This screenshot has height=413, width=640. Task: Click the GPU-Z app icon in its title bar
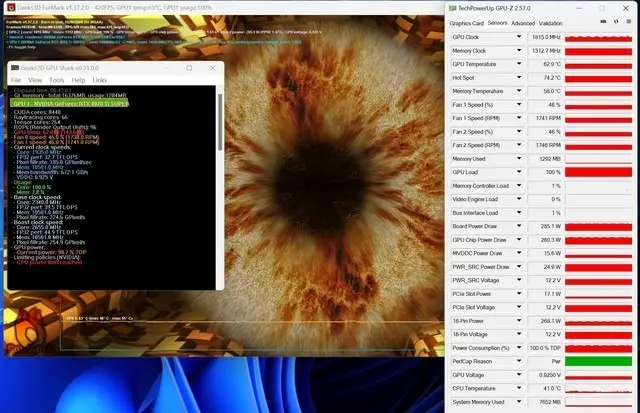coord(452,8)
